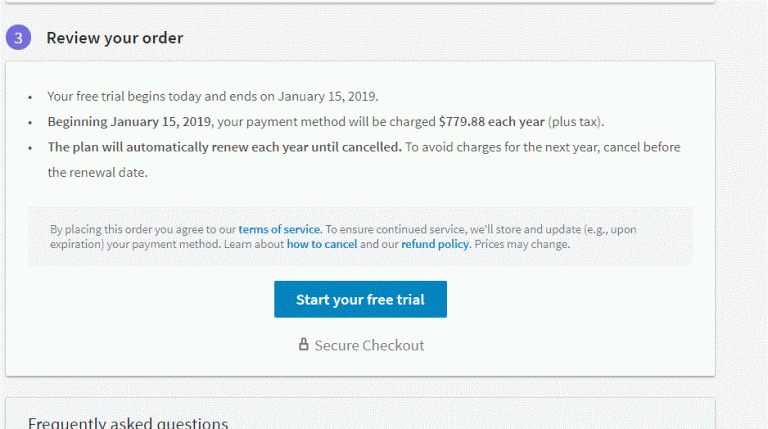The height and width of the screenshot is (429, 768).
Task: Open the refund policy link
Action: pos(435,244)
